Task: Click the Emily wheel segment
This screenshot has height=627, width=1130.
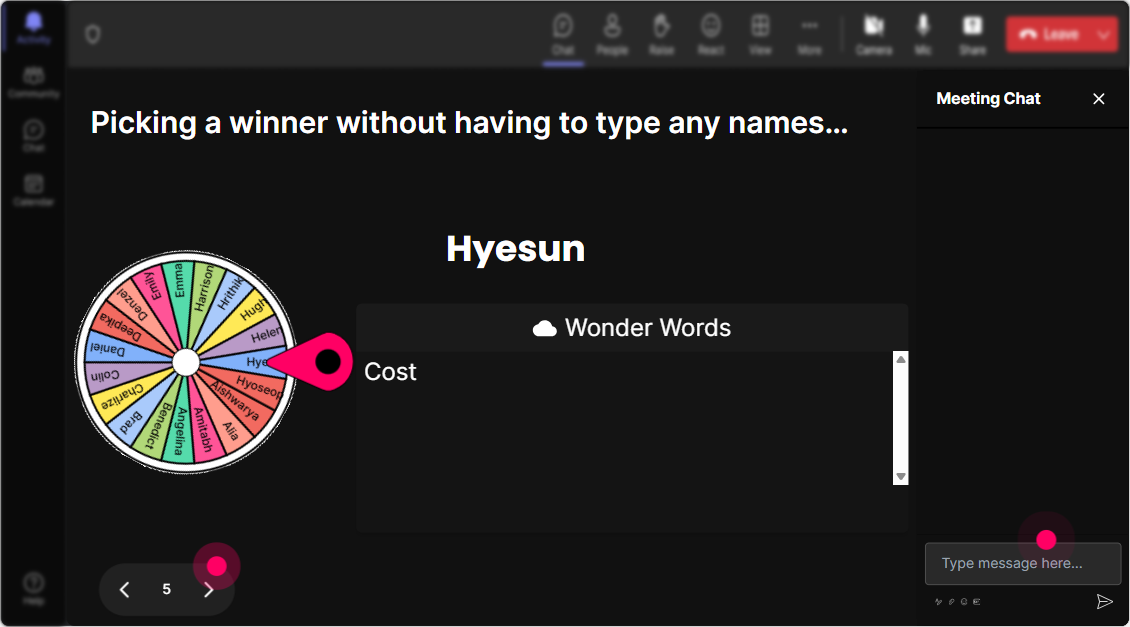Action: click(153, 287)
